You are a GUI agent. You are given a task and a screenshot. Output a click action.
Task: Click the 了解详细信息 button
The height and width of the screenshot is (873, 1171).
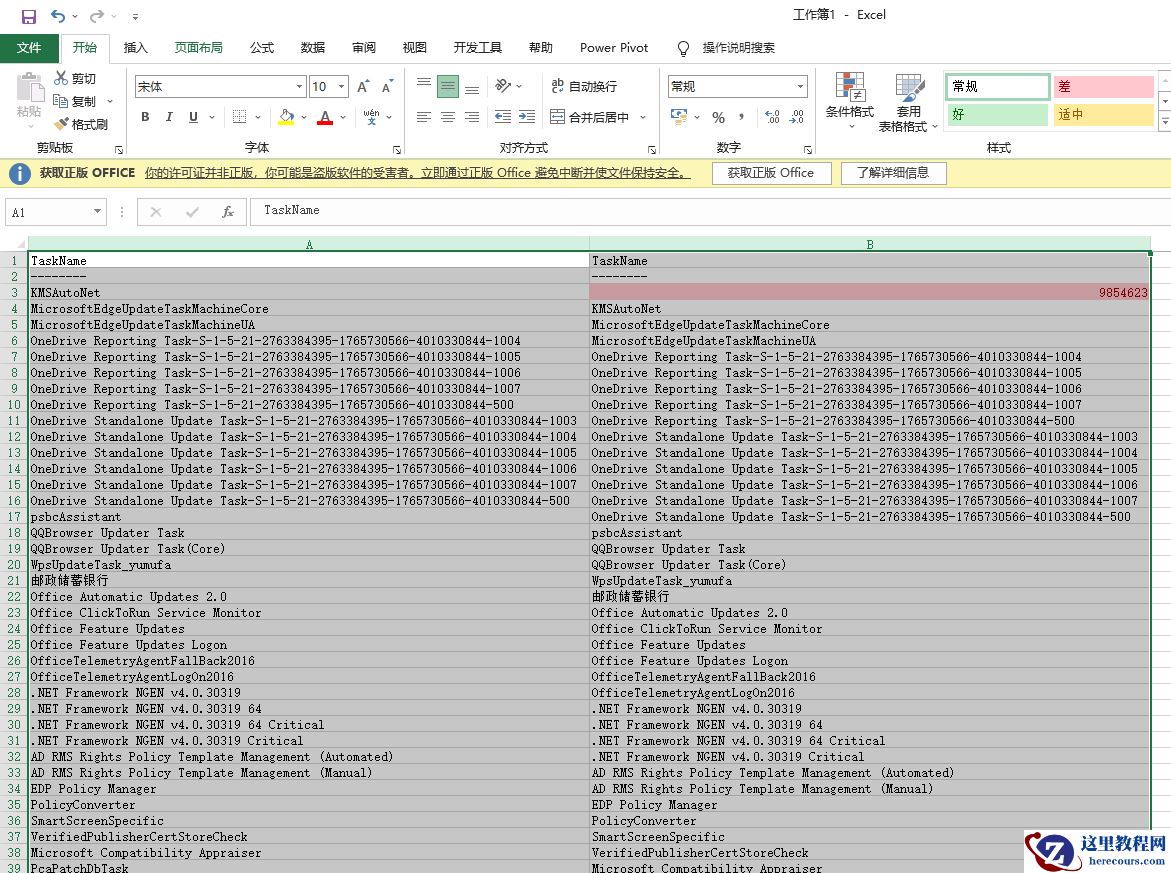point(893,173)
